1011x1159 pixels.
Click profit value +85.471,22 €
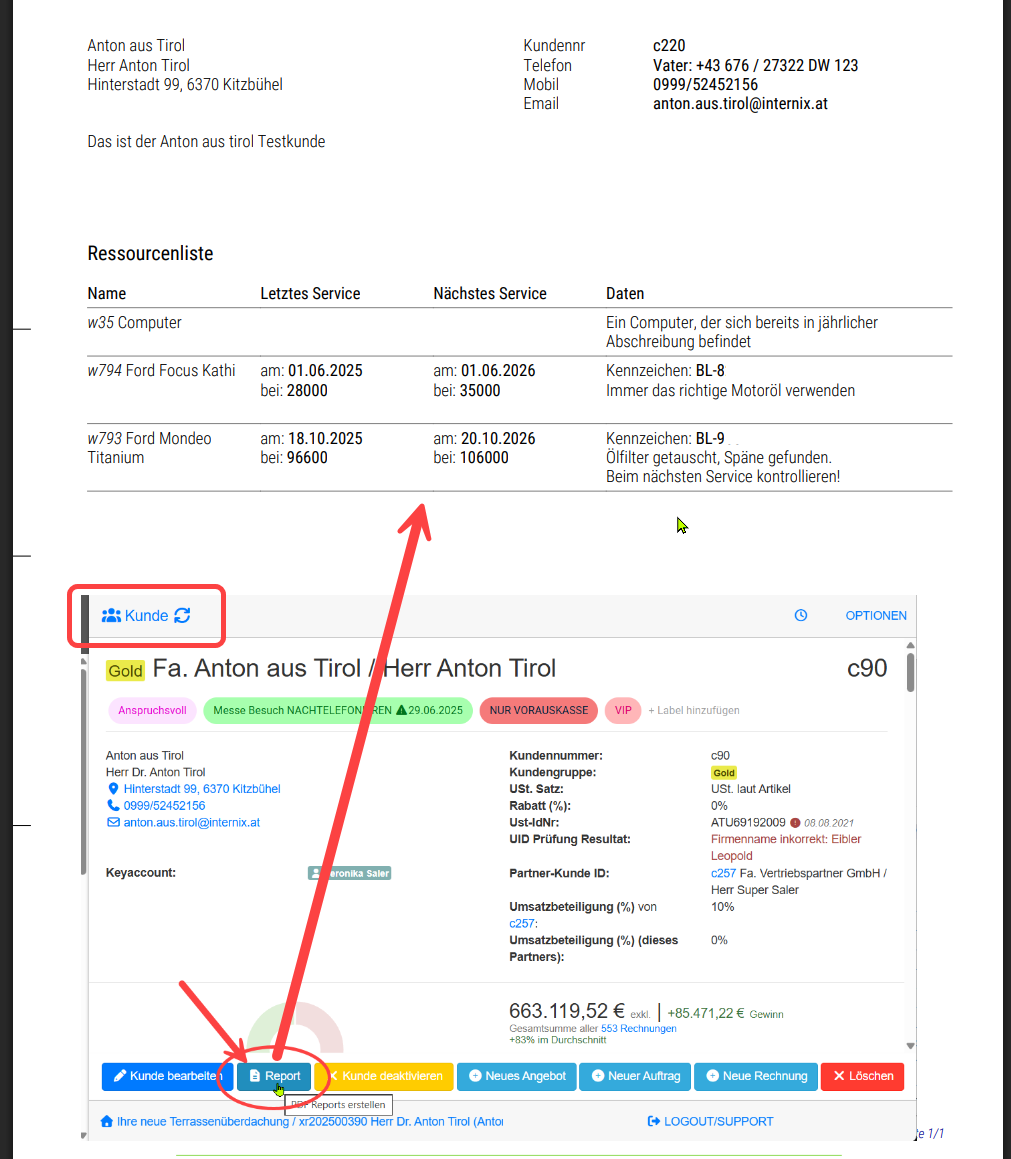[x=706, y=1013]
